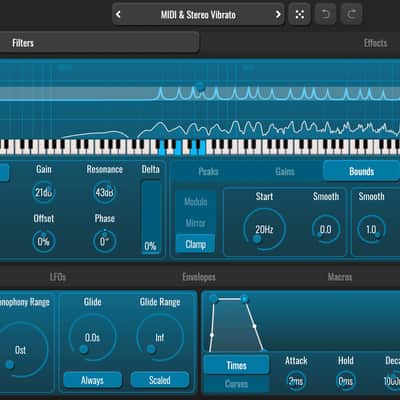Go to the previous preset with left arrow
This screenshot has width=400, height=400.
click(118, 14)
